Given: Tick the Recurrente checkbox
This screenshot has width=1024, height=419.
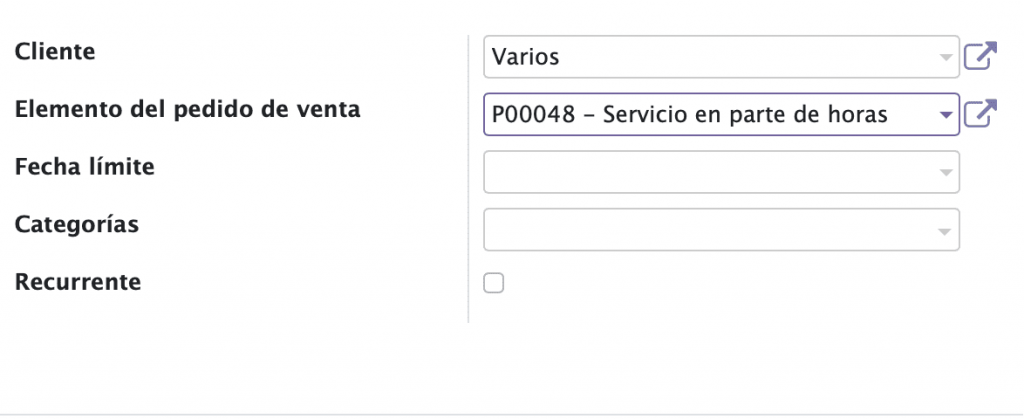Looking at the screenshot, I should click(494, 283).
